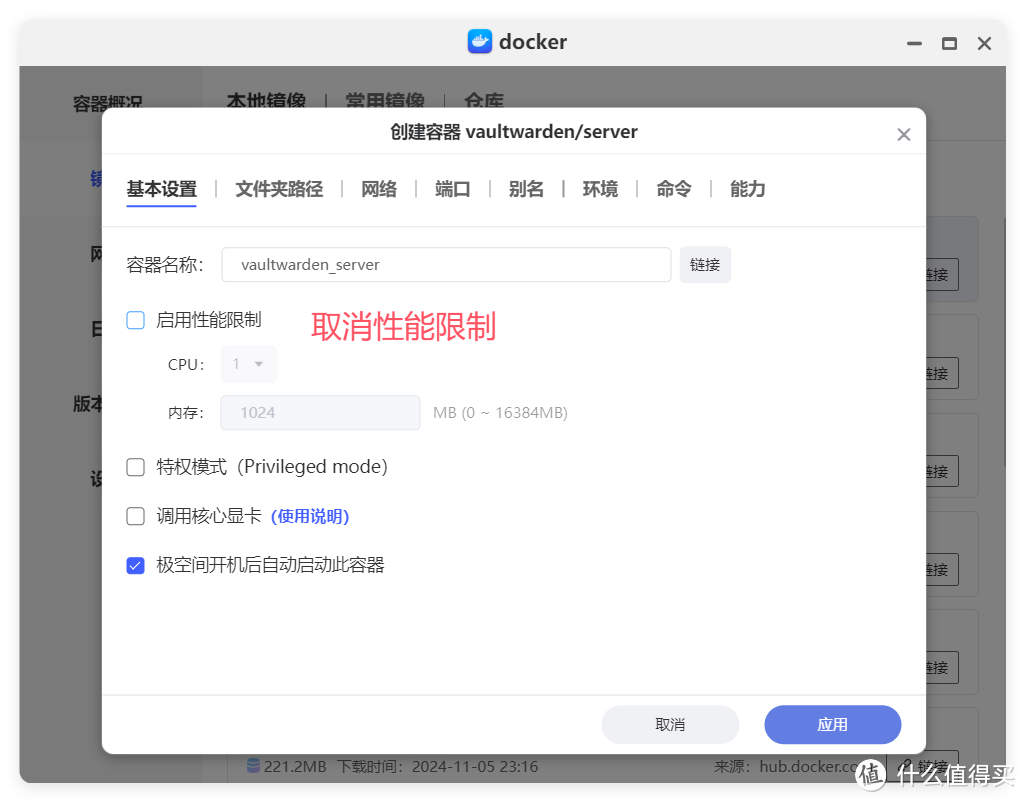The height and width of the screenshot is (802, 1025).
Task: Go to the 端口 tab
Action: [453, 189]
